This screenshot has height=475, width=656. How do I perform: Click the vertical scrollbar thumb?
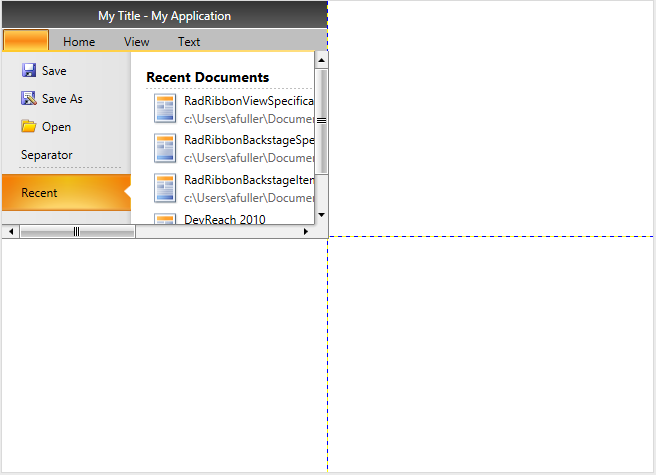click(x=321, y=121)
